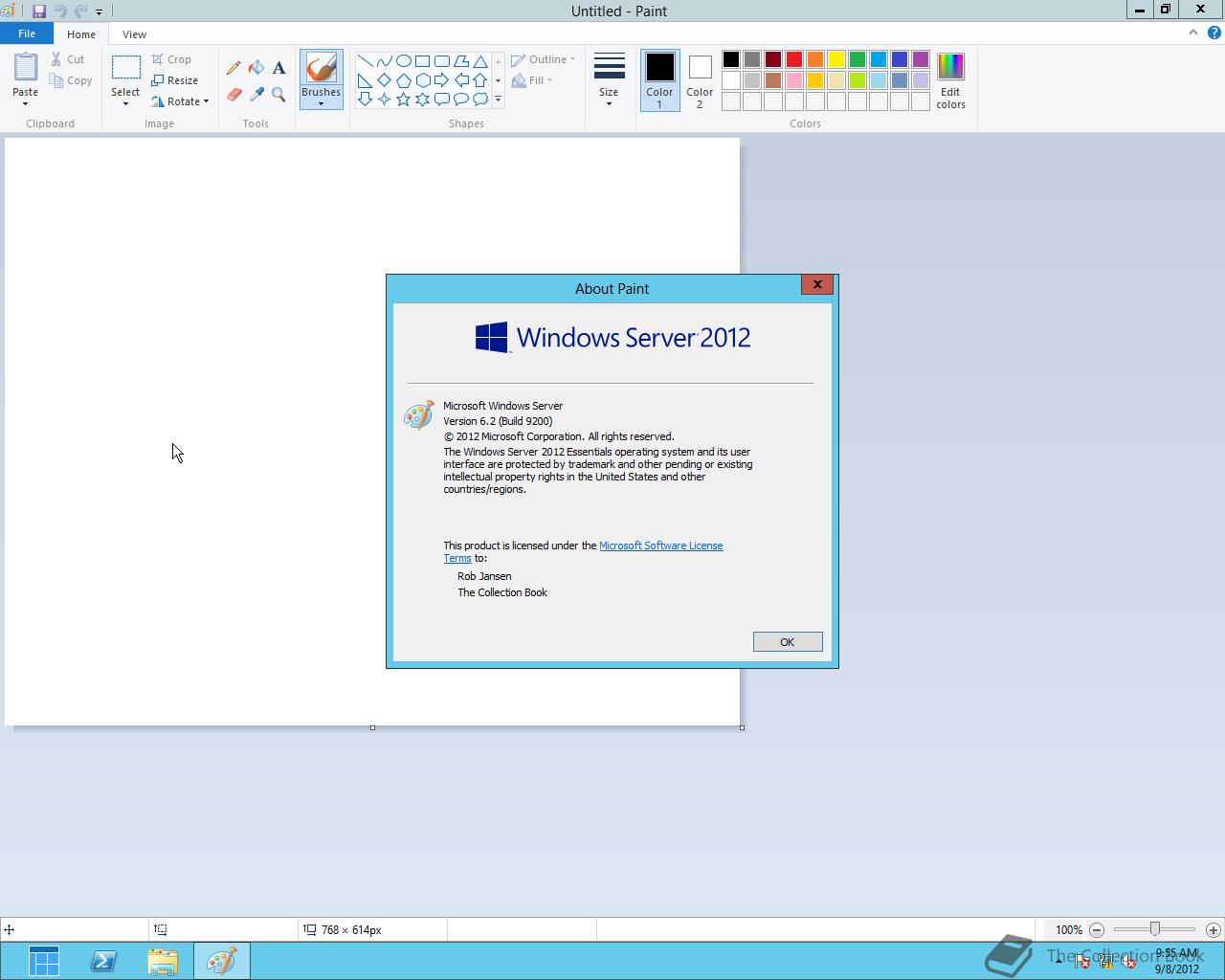Expand the Shapes gallery more arrow
The height and width of the screenshot is (980, 1225).
(x=498, y=99)
